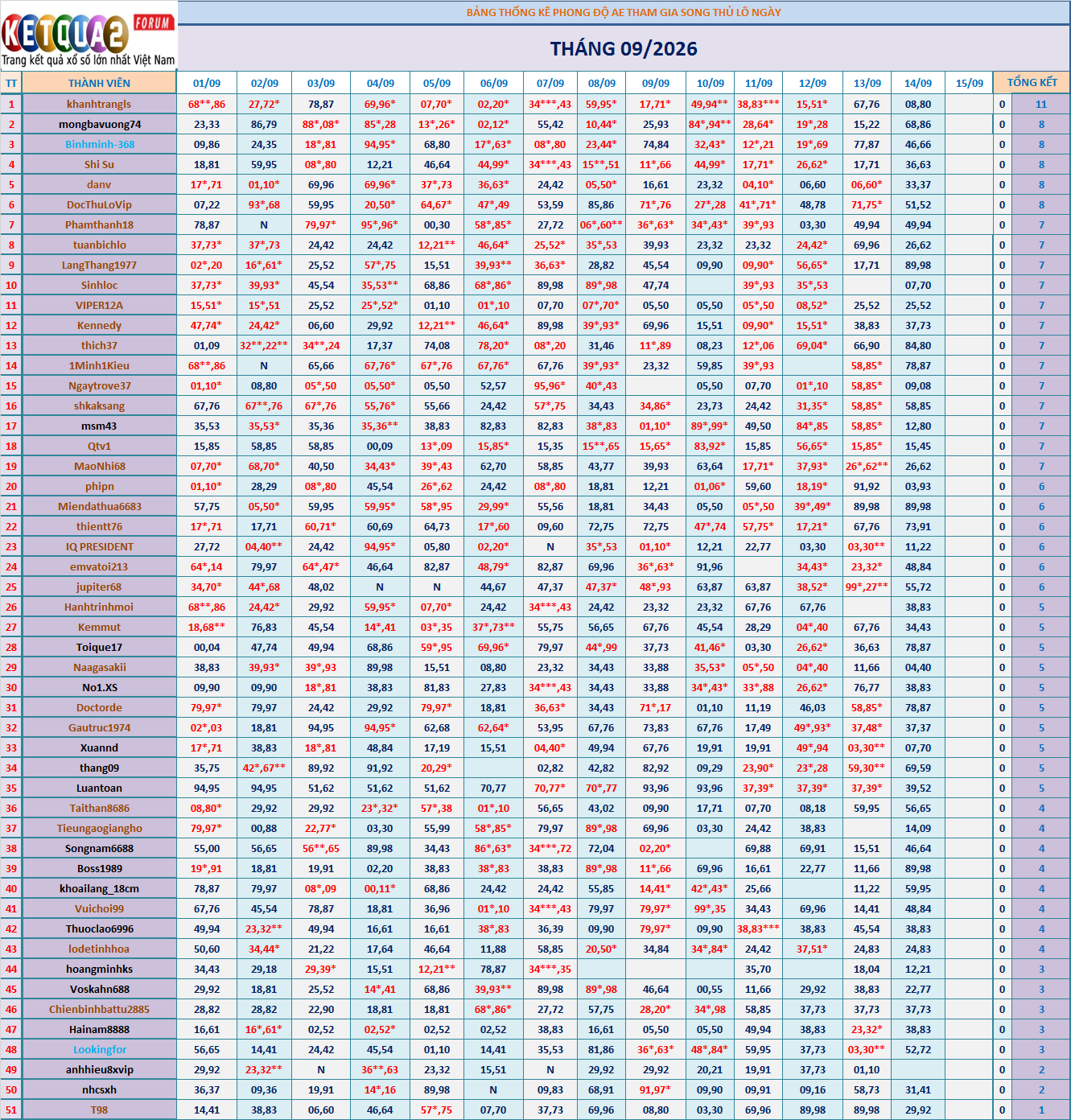Click the 15/09 date column header
The width and height of the screenshot is (1071, 1120).
pyautogui.click(x=970, y=83)
